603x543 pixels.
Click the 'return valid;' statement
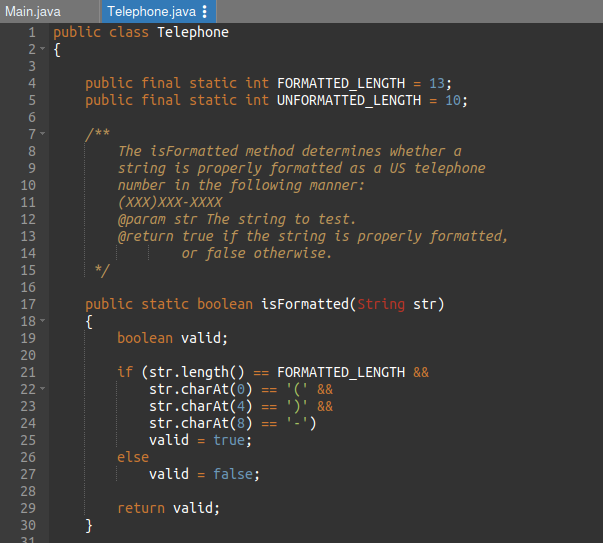[x=168, y=508]
